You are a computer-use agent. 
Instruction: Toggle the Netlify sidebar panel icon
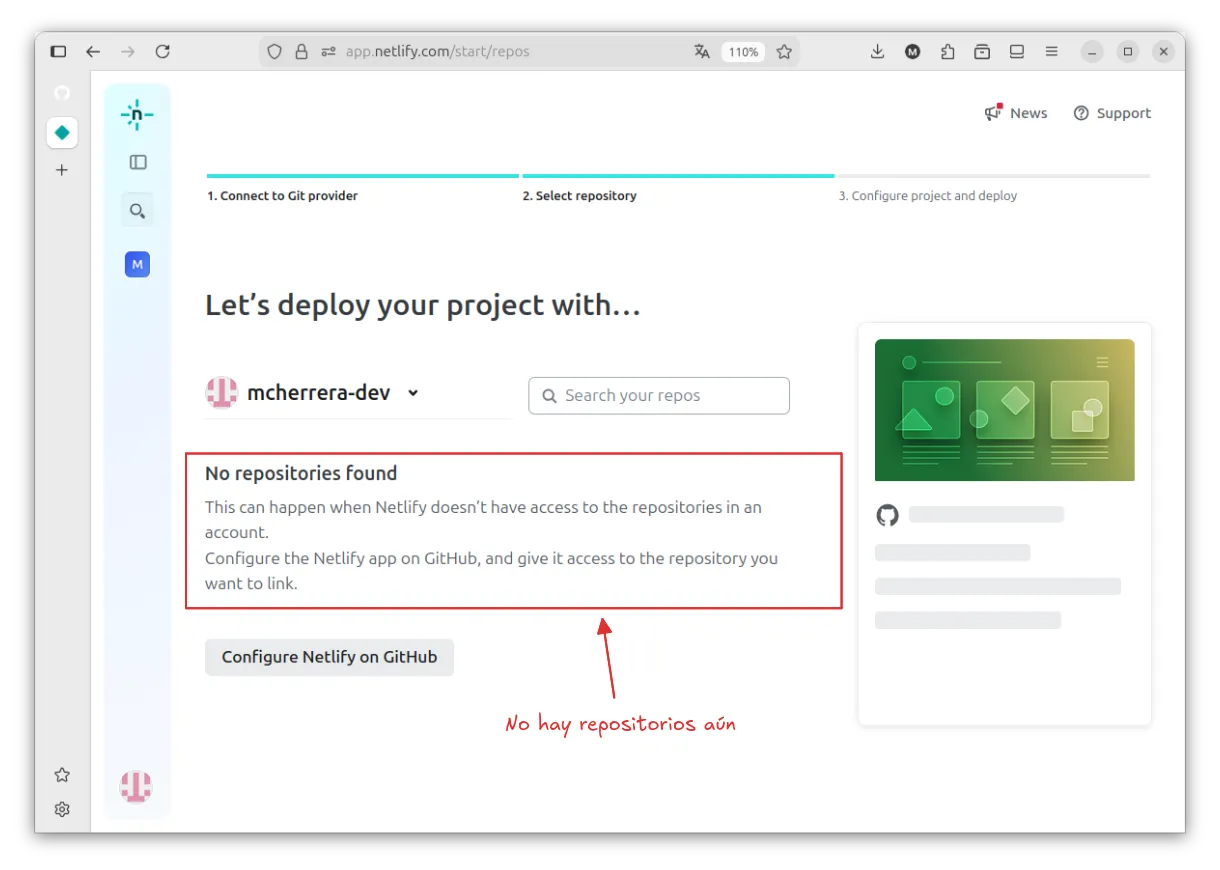click(x=138, y=162)
